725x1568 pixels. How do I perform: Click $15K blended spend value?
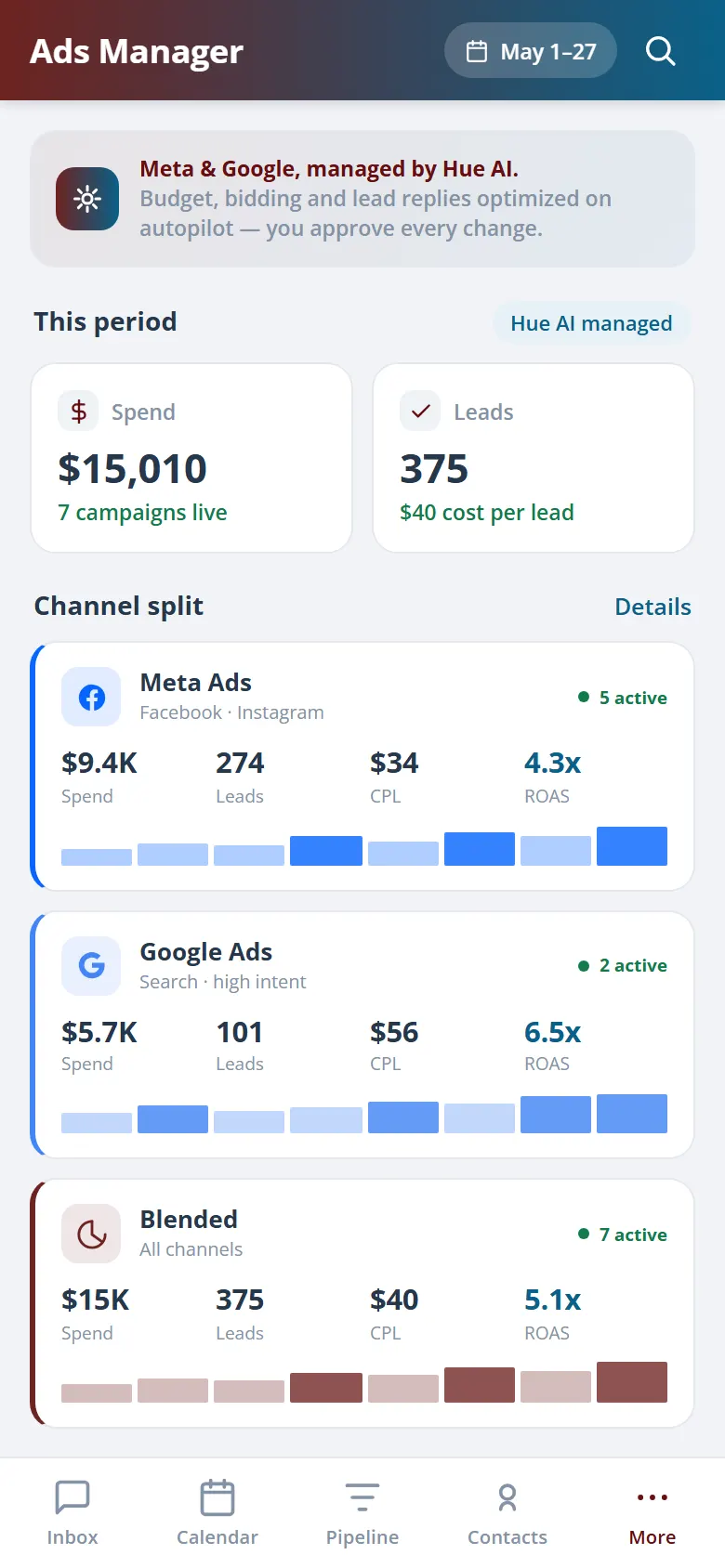pos(96,1300)
